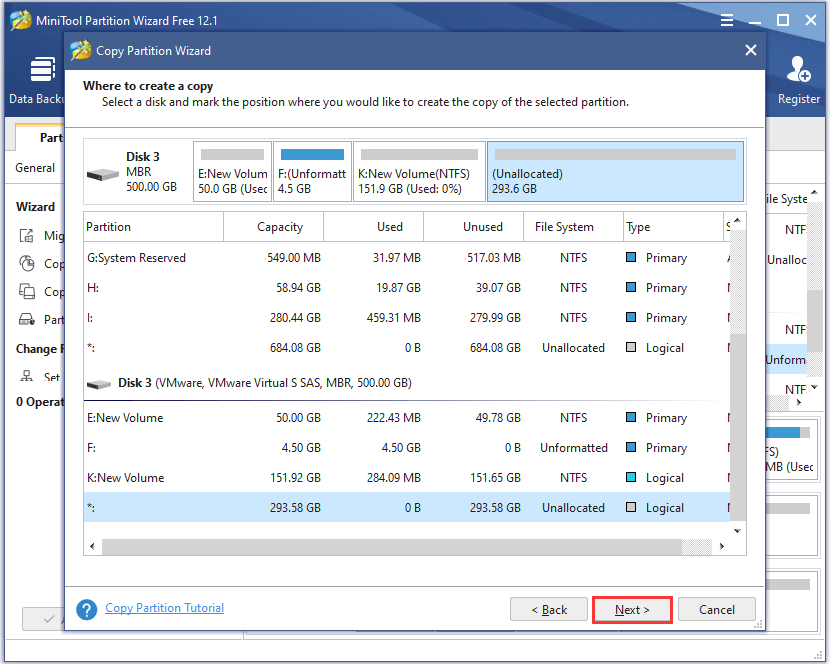Click the horizontal scroll left arrow
The height and width of the screenshot is (664, 830).
(93, 546)
